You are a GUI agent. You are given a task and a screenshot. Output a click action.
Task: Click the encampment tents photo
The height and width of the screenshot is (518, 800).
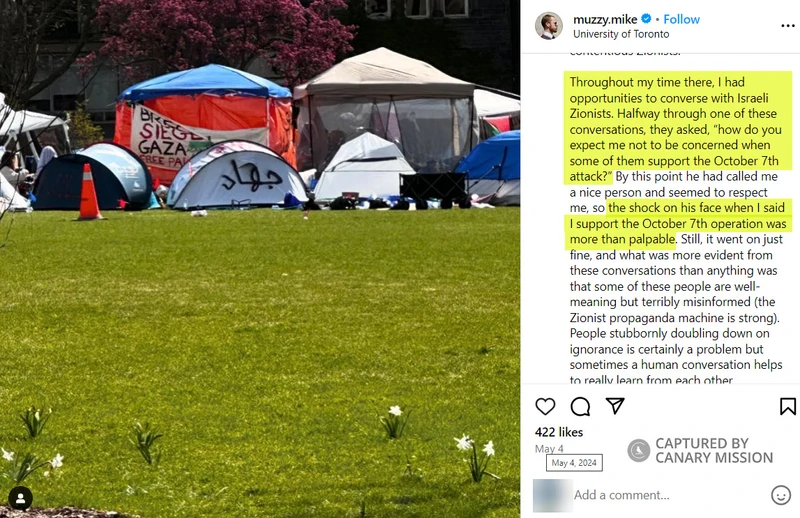(x=260, y=259)
